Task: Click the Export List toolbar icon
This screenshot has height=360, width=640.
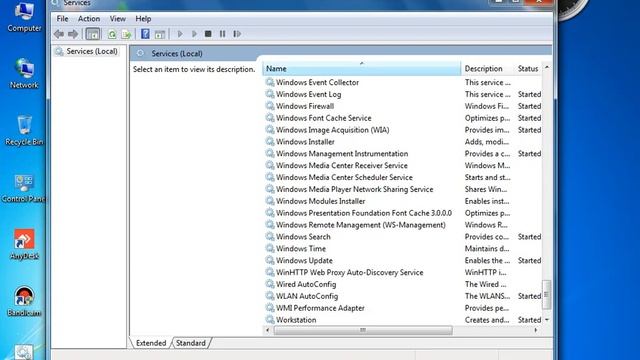Action: [127, 34]
